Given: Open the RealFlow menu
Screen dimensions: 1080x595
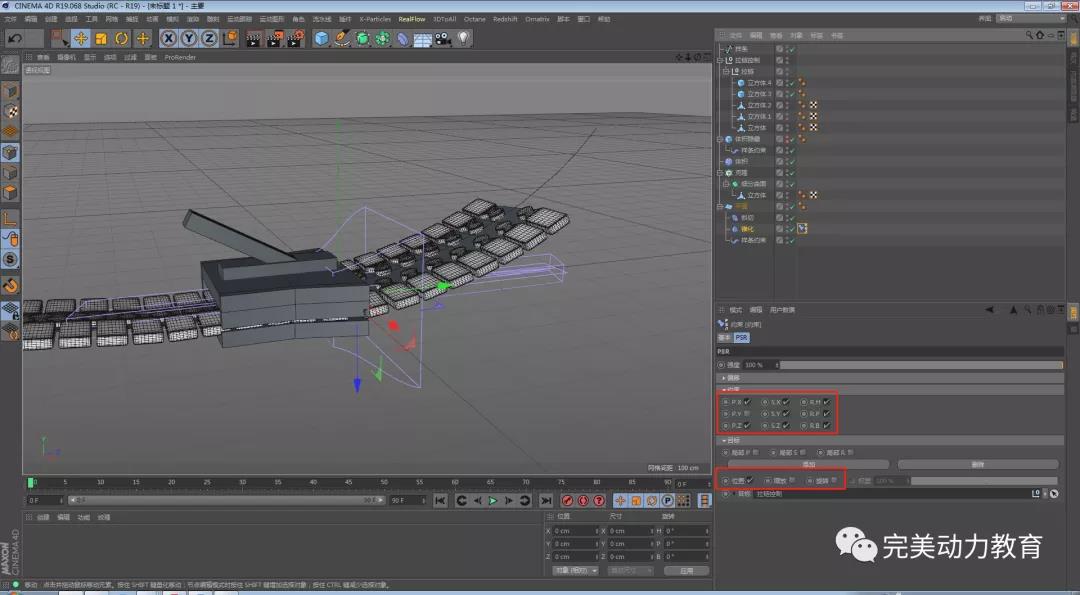Looking at the screenshot, I should click(410, 19).
